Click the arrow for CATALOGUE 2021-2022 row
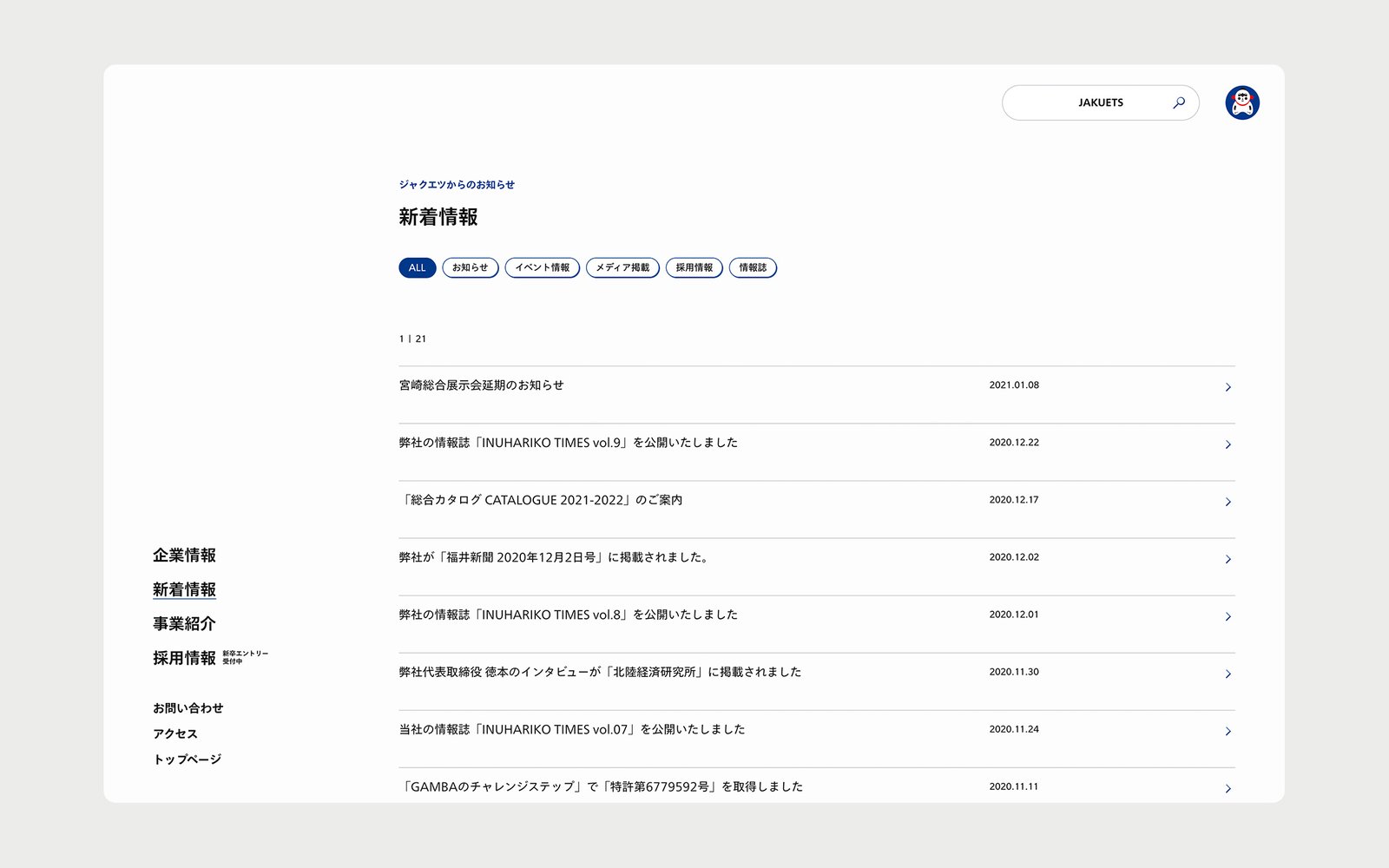This screenshot has height=868, width=1389. coord(1228,502)
